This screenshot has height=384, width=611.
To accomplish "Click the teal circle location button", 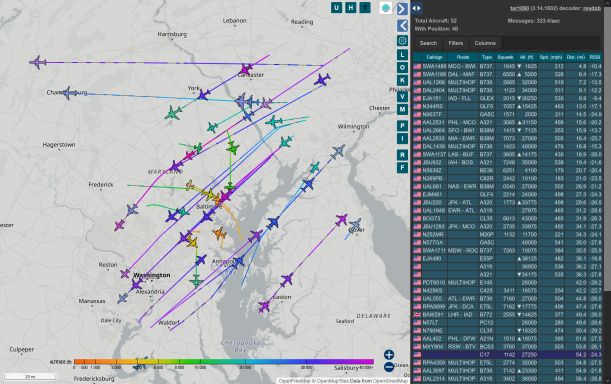I will [386, 8].
